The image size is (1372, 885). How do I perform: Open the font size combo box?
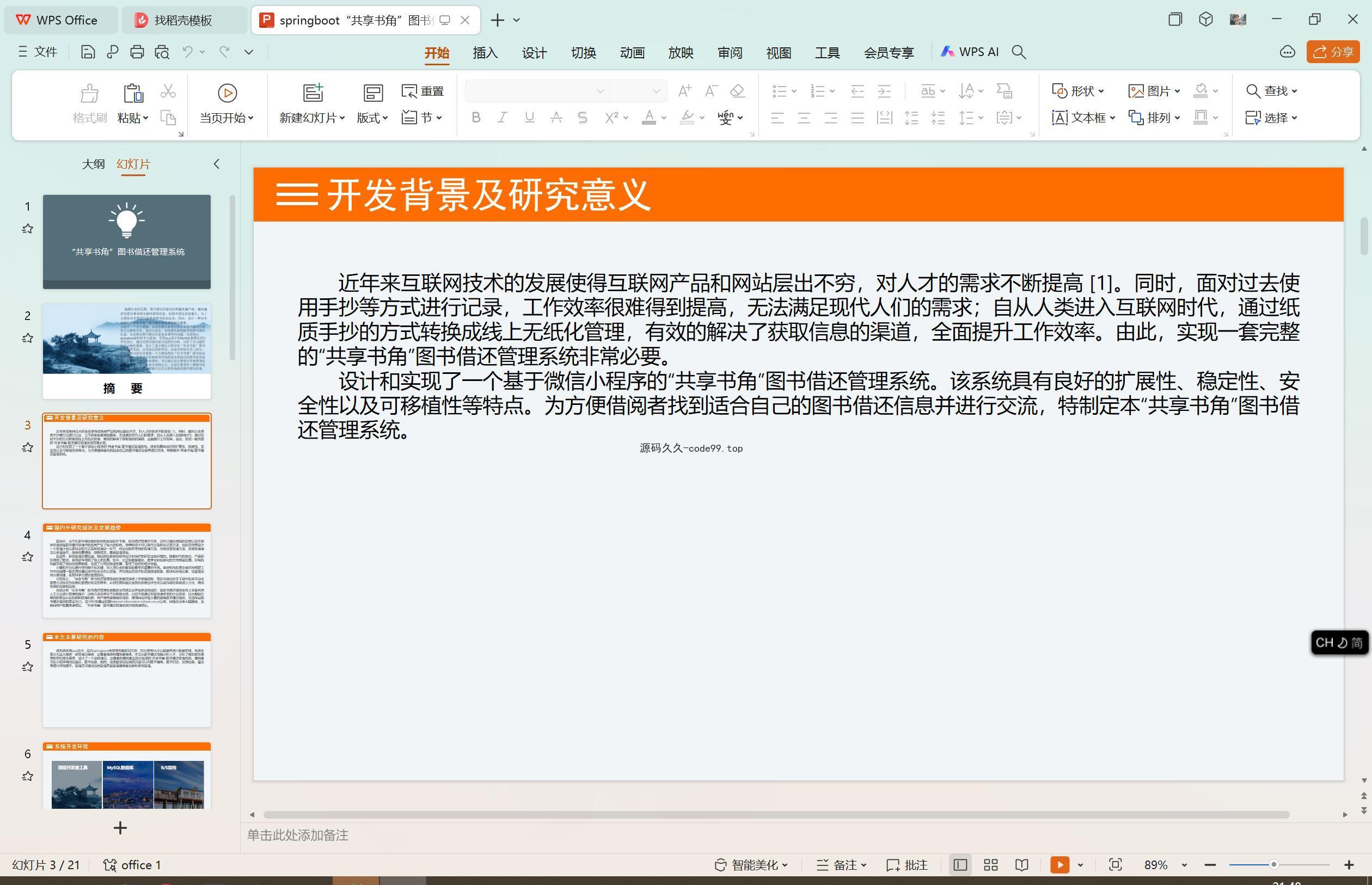(638, 91)
